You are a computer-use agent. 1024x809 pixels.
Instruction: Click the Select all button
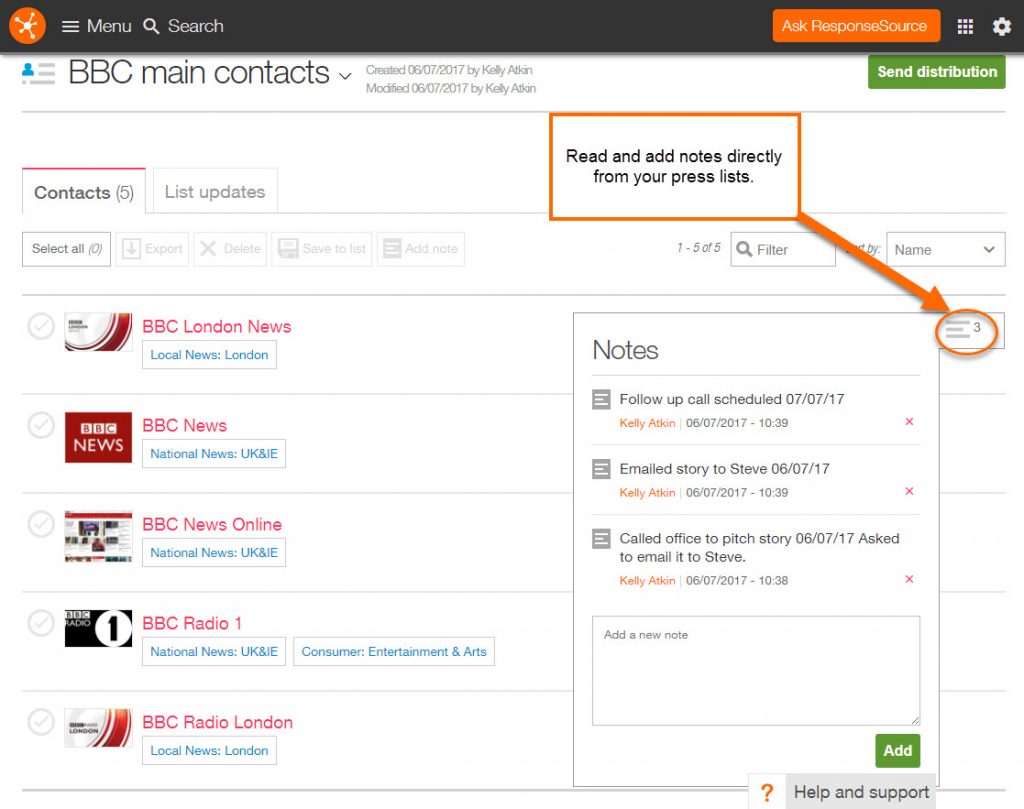coord(67,249)
